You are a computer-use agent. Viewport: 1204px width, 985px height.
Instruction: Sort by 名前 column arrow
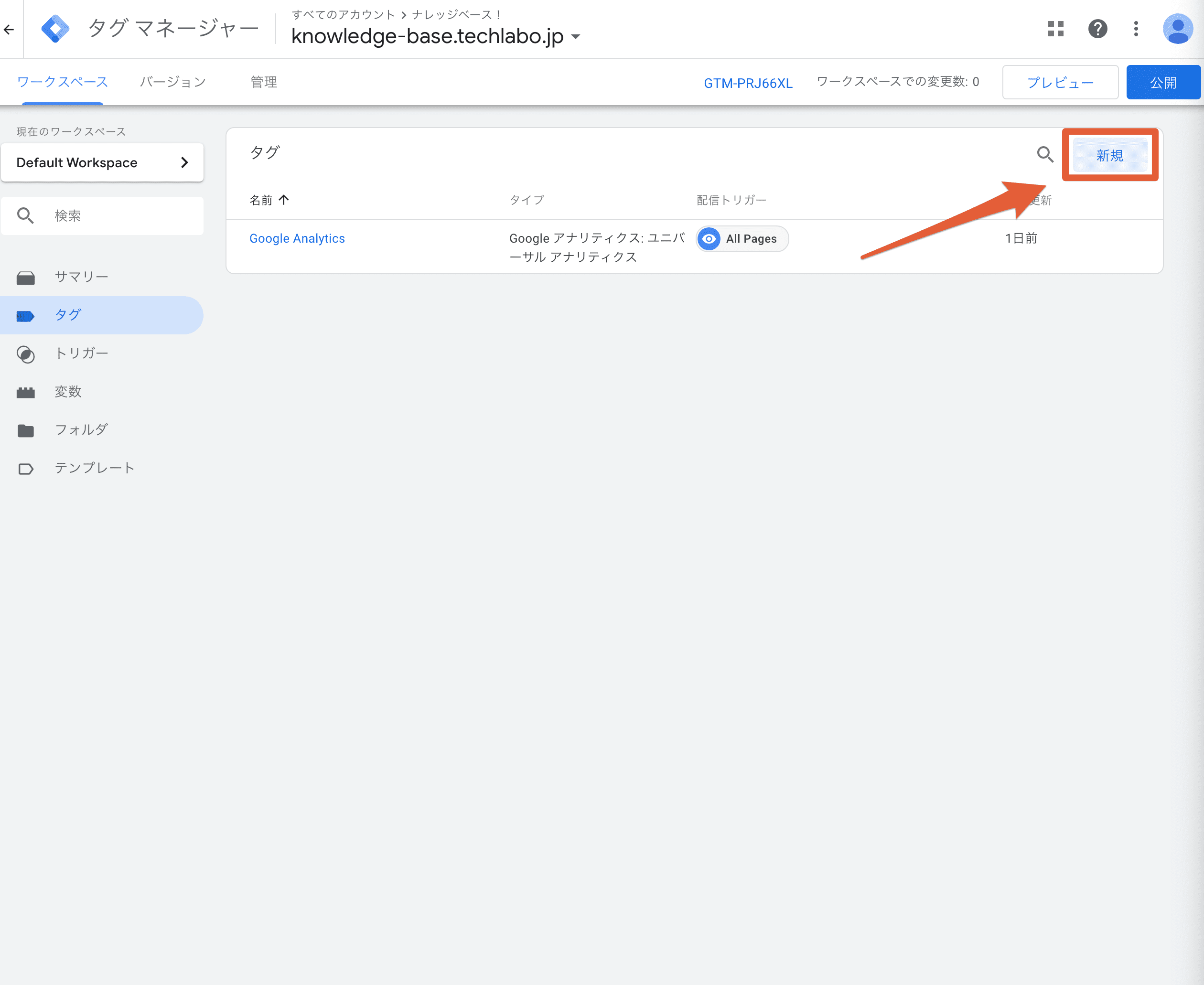(284, 200)
